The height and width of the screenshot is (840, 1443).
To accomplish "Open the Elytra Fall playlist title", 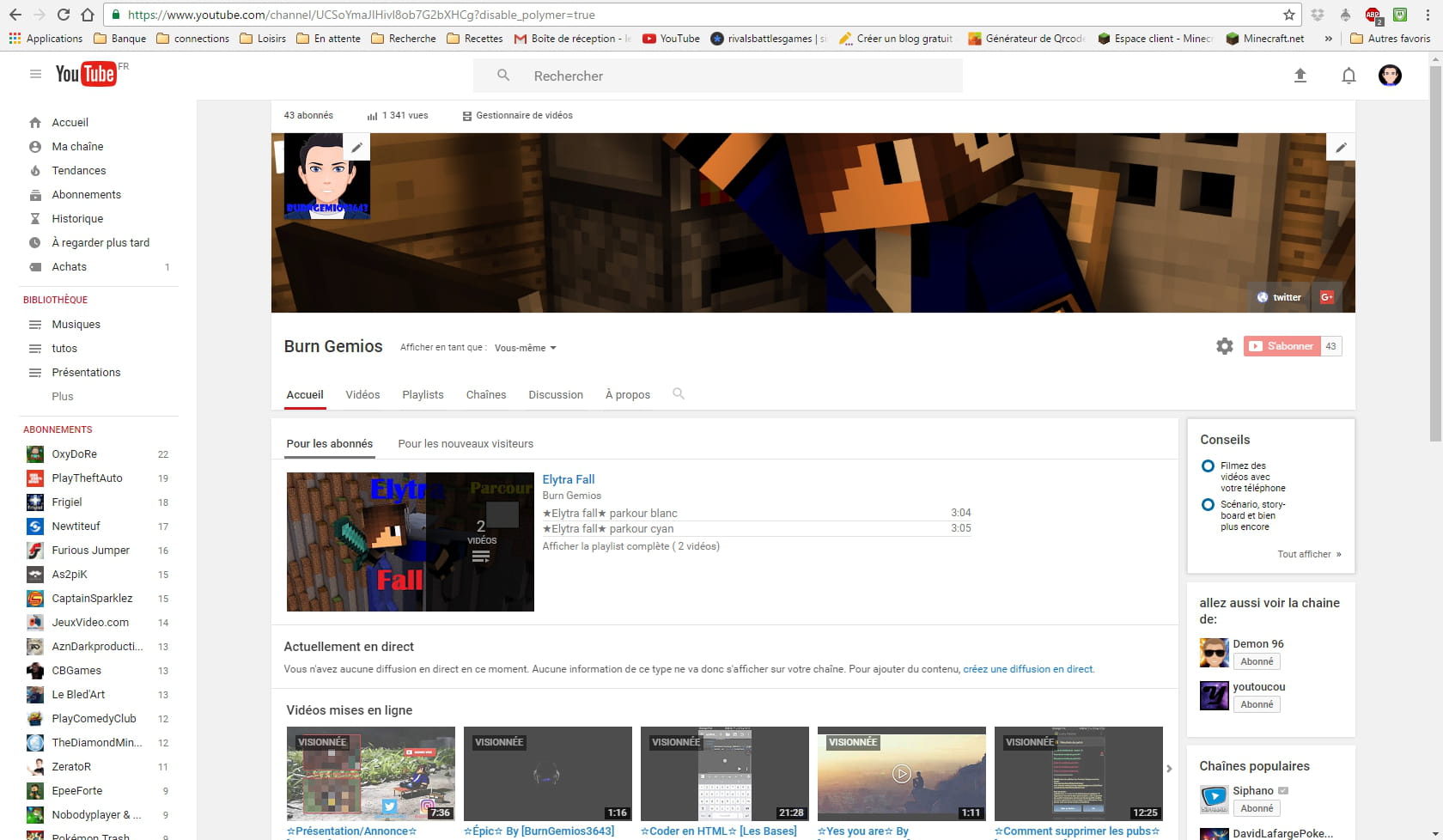I will [569, 479].
